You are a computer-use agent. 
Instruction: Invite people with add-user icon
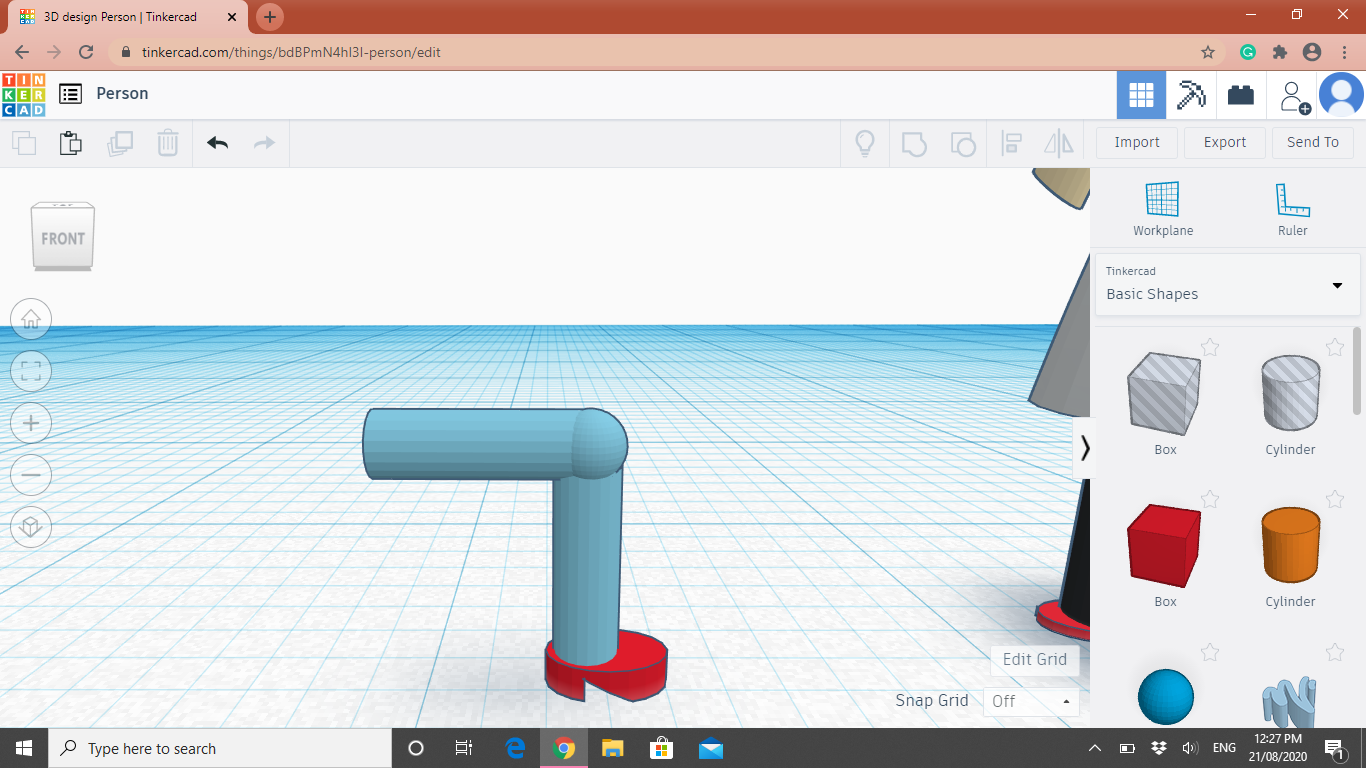(1294, 96)
